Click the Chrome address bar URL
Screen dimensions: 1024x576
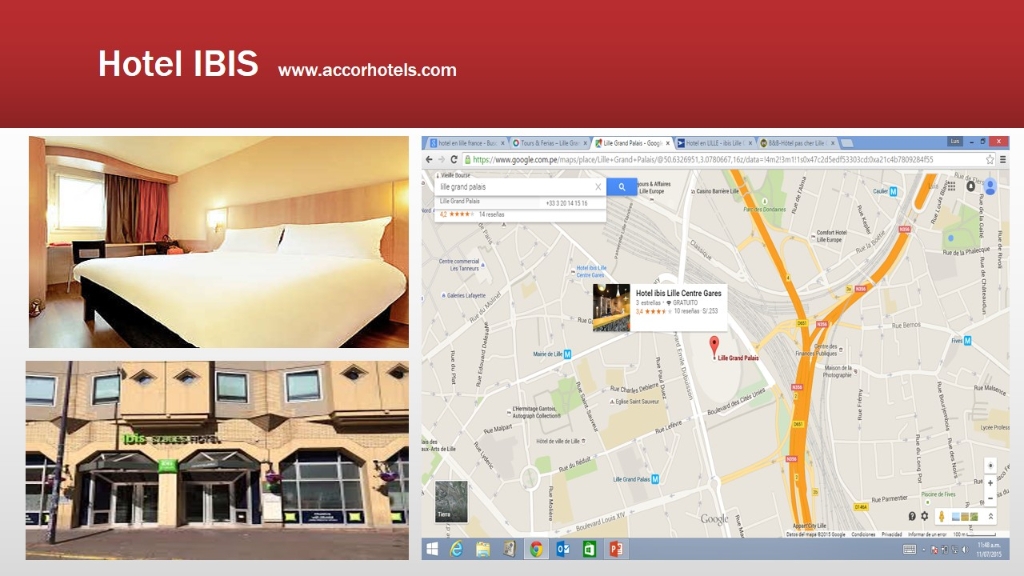click(703, 159)
